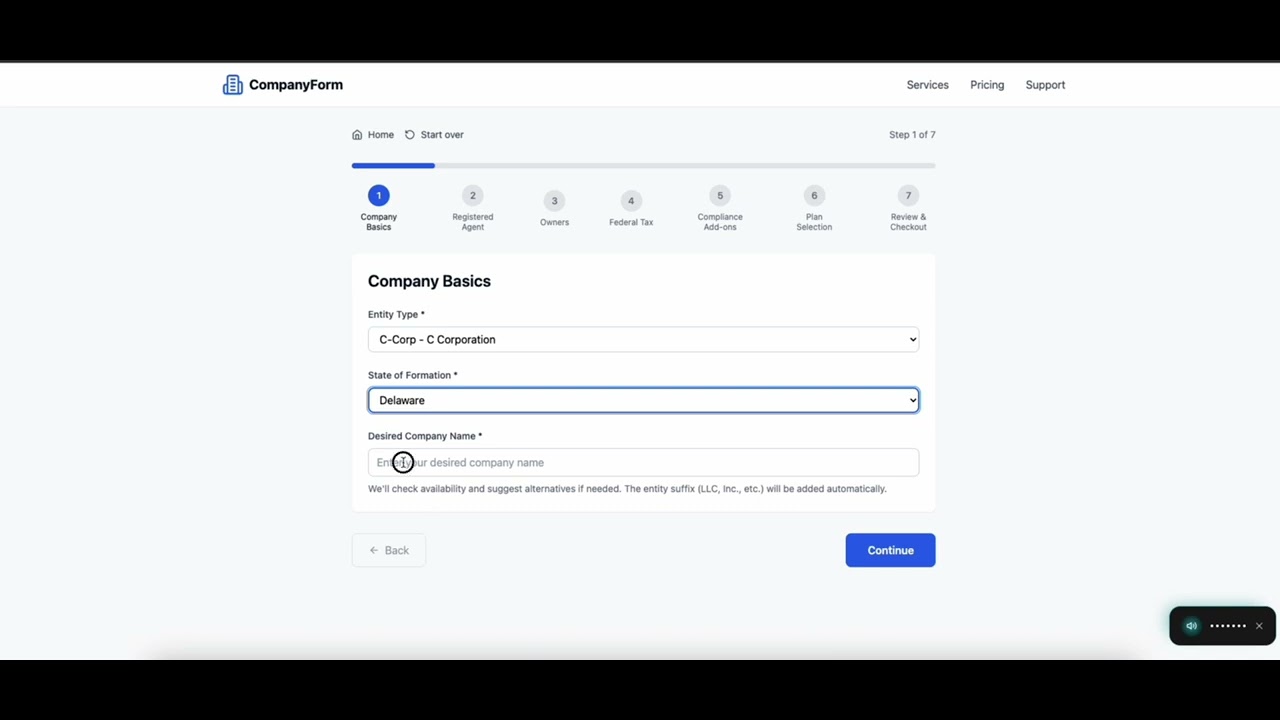1280x720 pixels.
Task: Click the Home house icon
Action: coord(357,135)
